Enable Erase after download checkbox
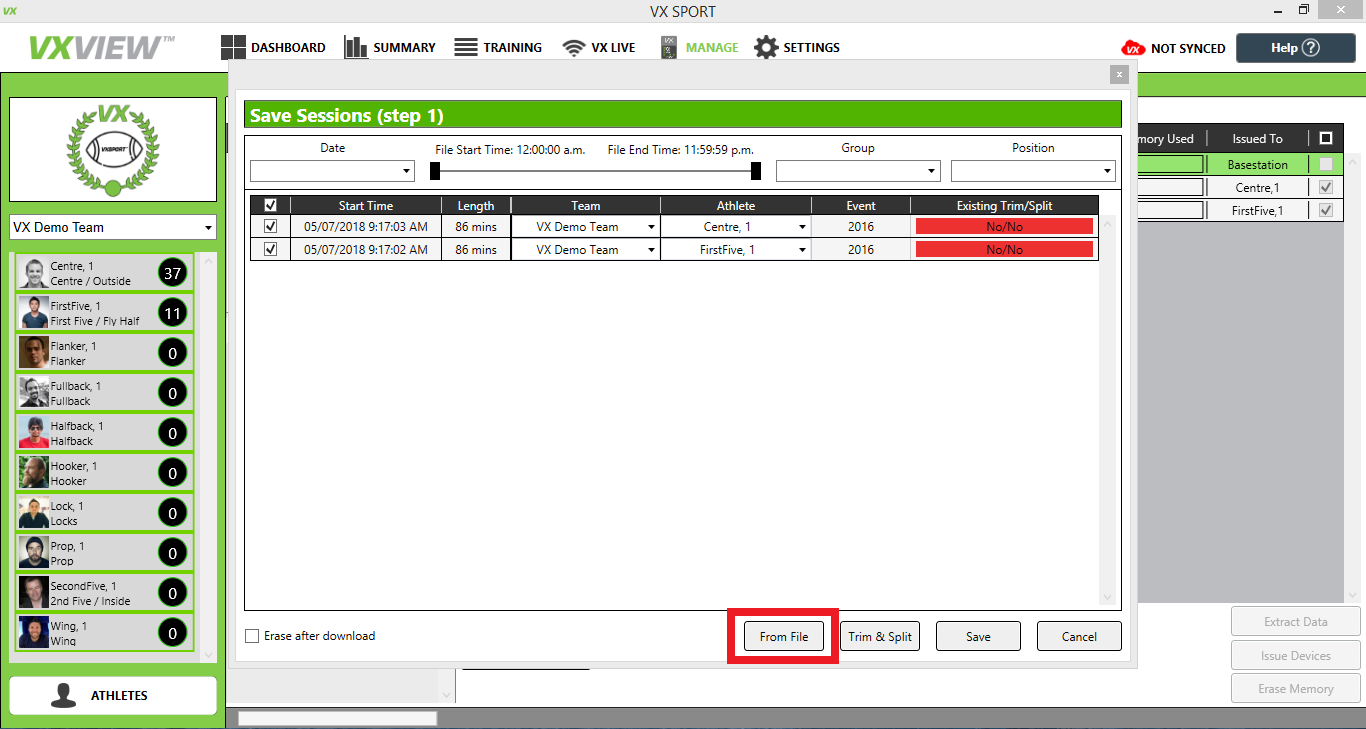The image size is (1366, 729). point(252,636)
